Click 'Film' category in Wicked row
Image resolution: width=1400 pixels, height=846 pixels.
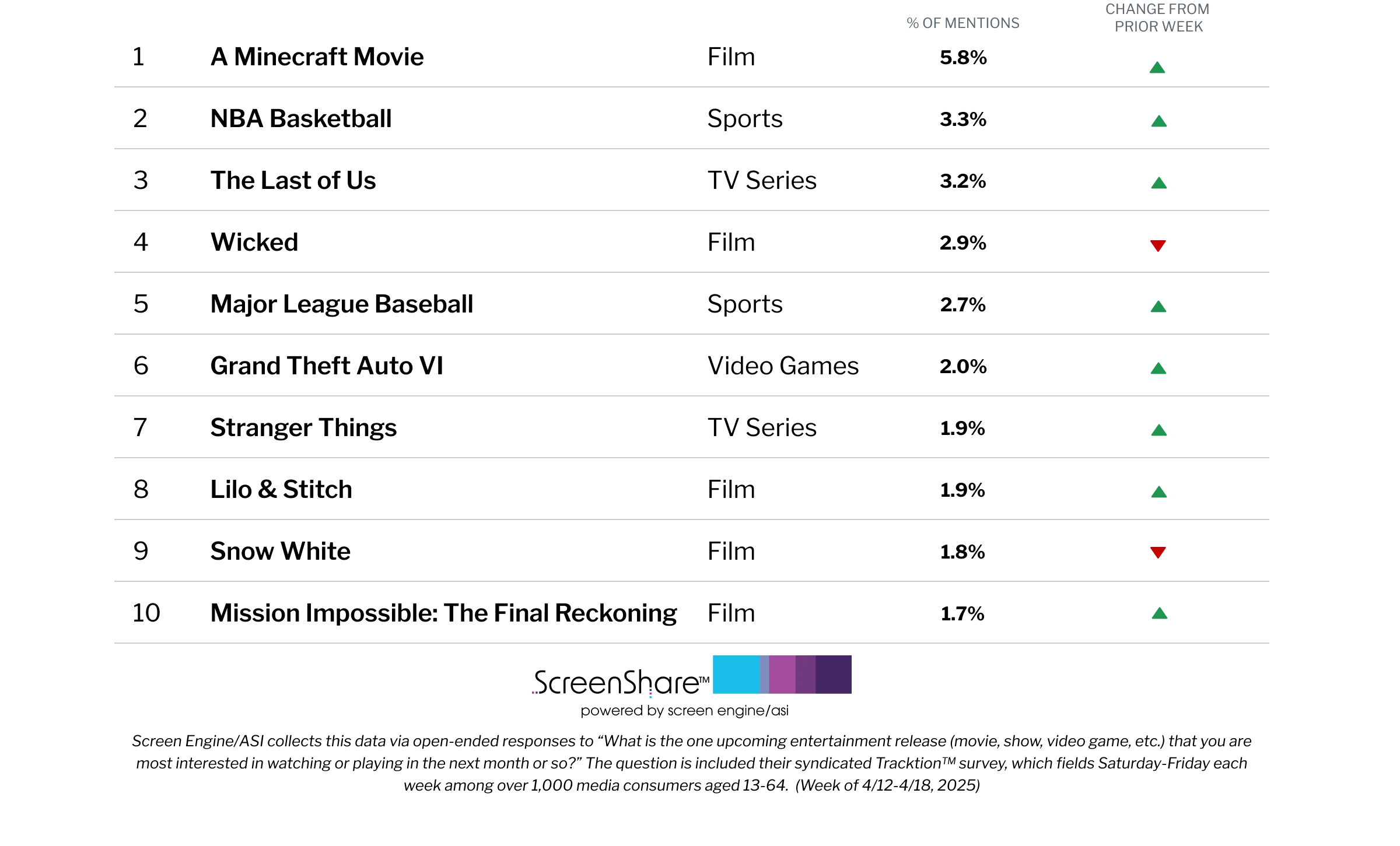pyautogui.click(x=731, y=242)
